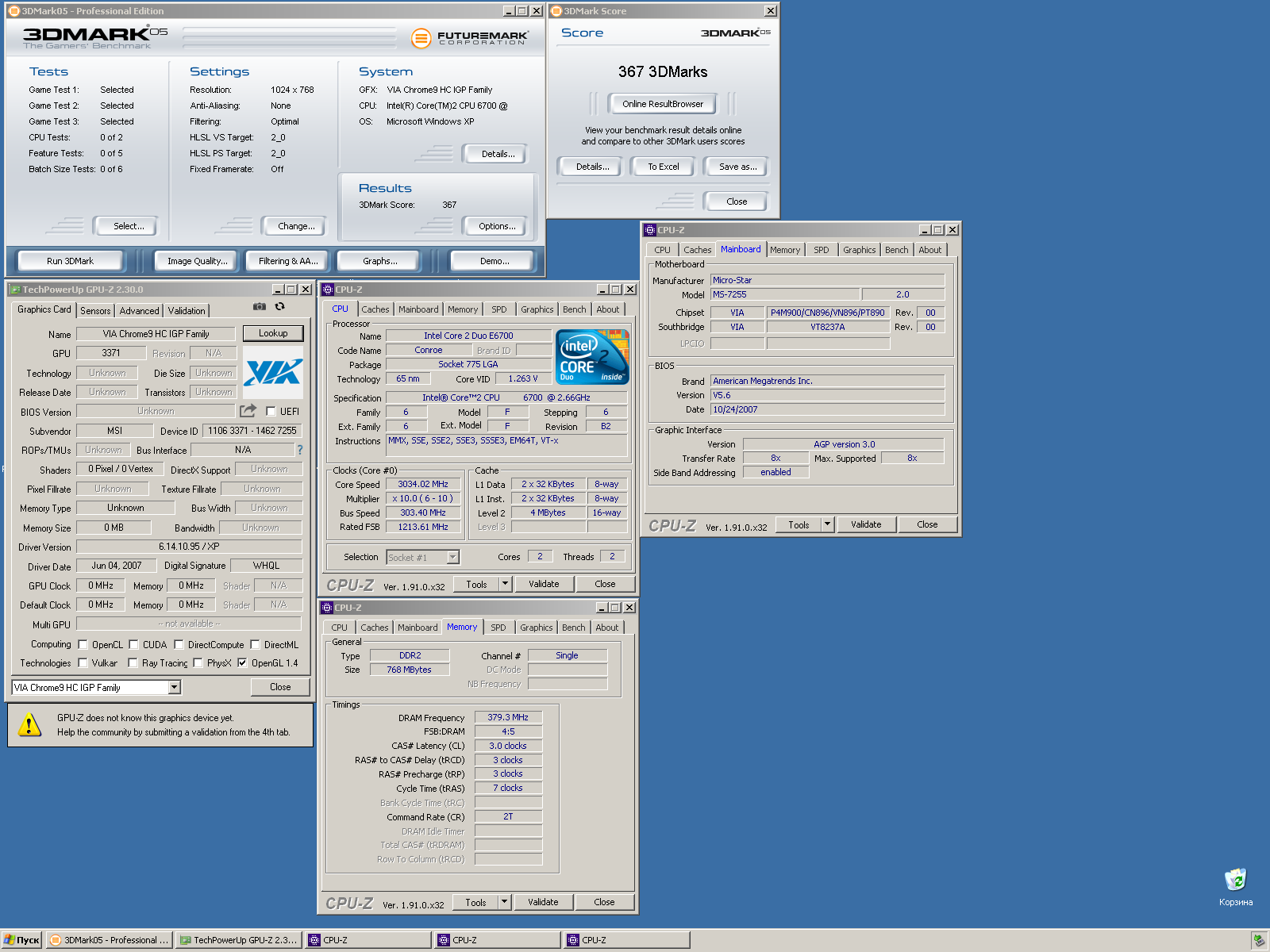Click the BIOS export share icon in GPU-Z
1270x952 pixels.
click(248, 410)
